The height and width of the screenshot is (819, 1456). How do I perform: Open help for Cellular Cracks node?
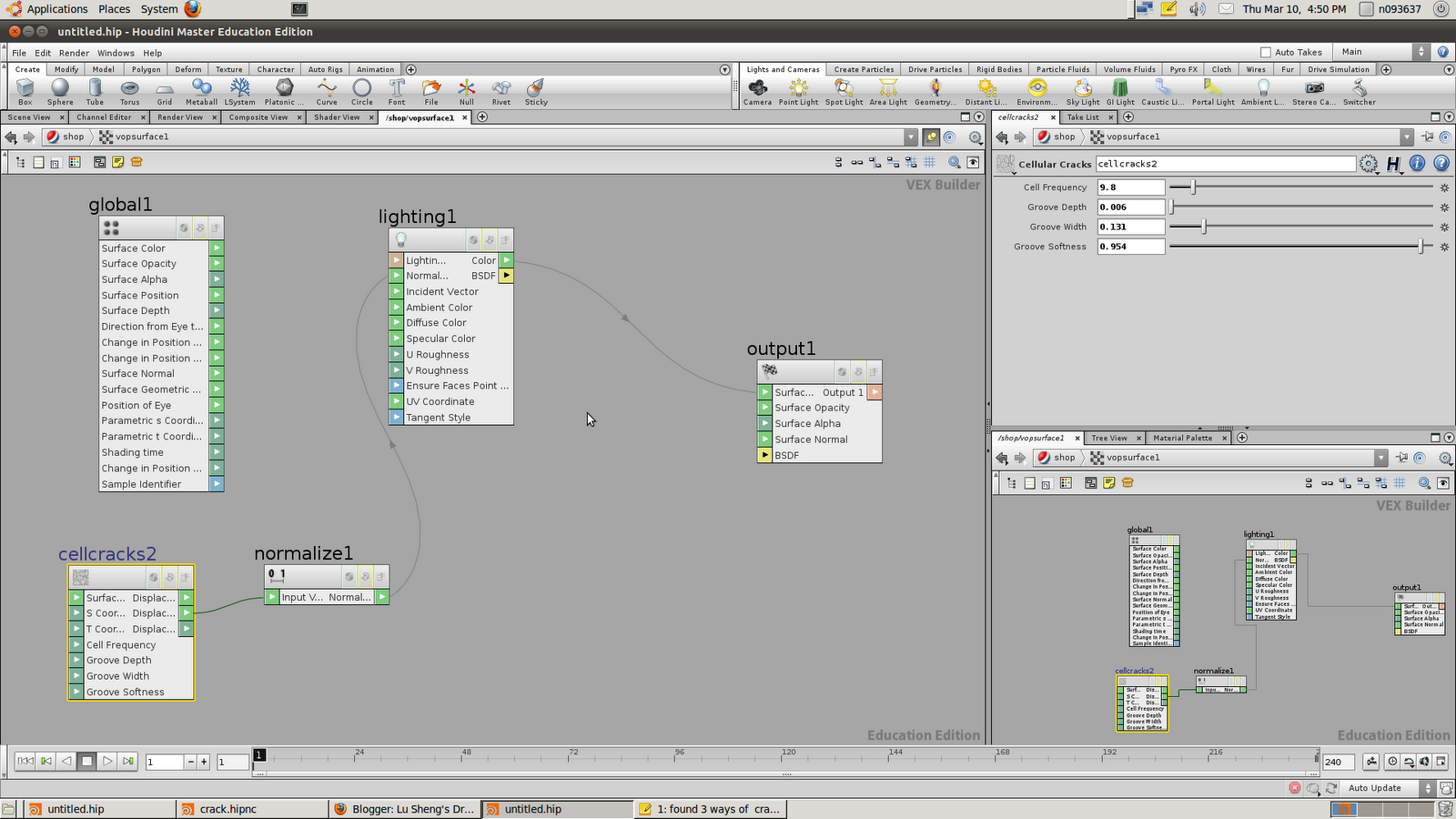1441,164
